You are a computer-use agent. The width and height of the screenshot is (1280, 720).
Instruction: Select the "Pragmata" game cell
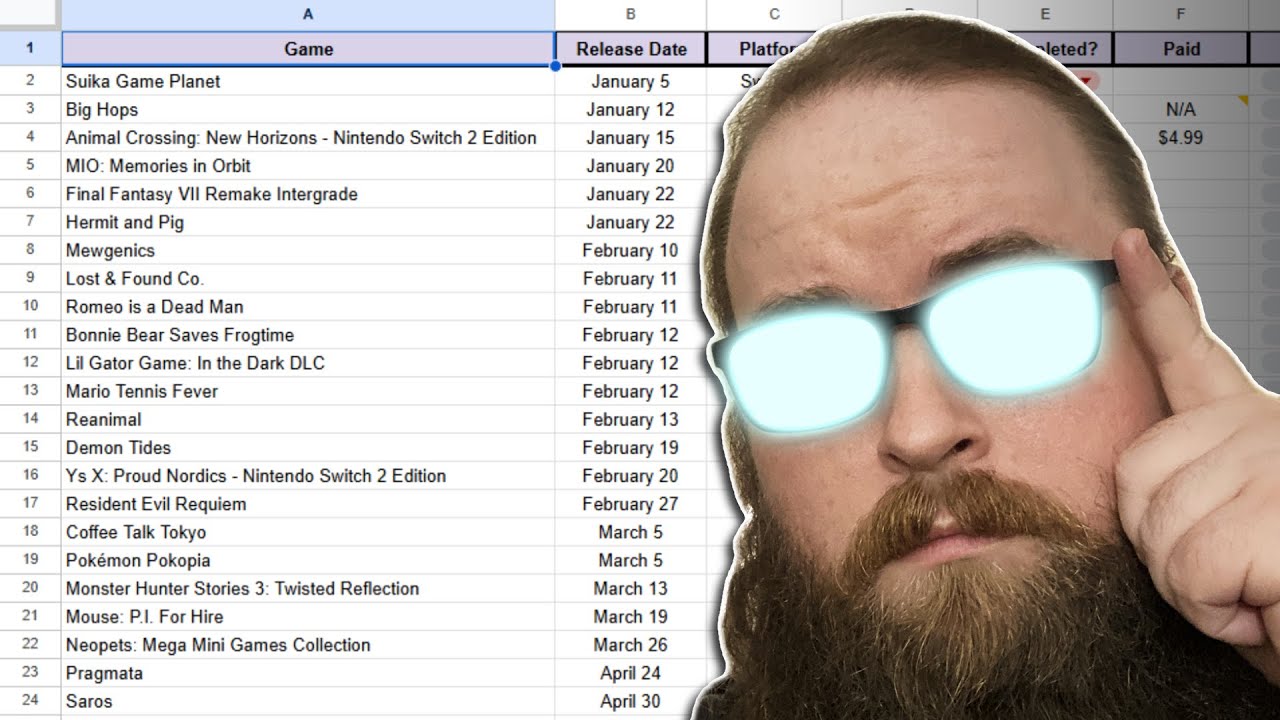coord(308,672)
